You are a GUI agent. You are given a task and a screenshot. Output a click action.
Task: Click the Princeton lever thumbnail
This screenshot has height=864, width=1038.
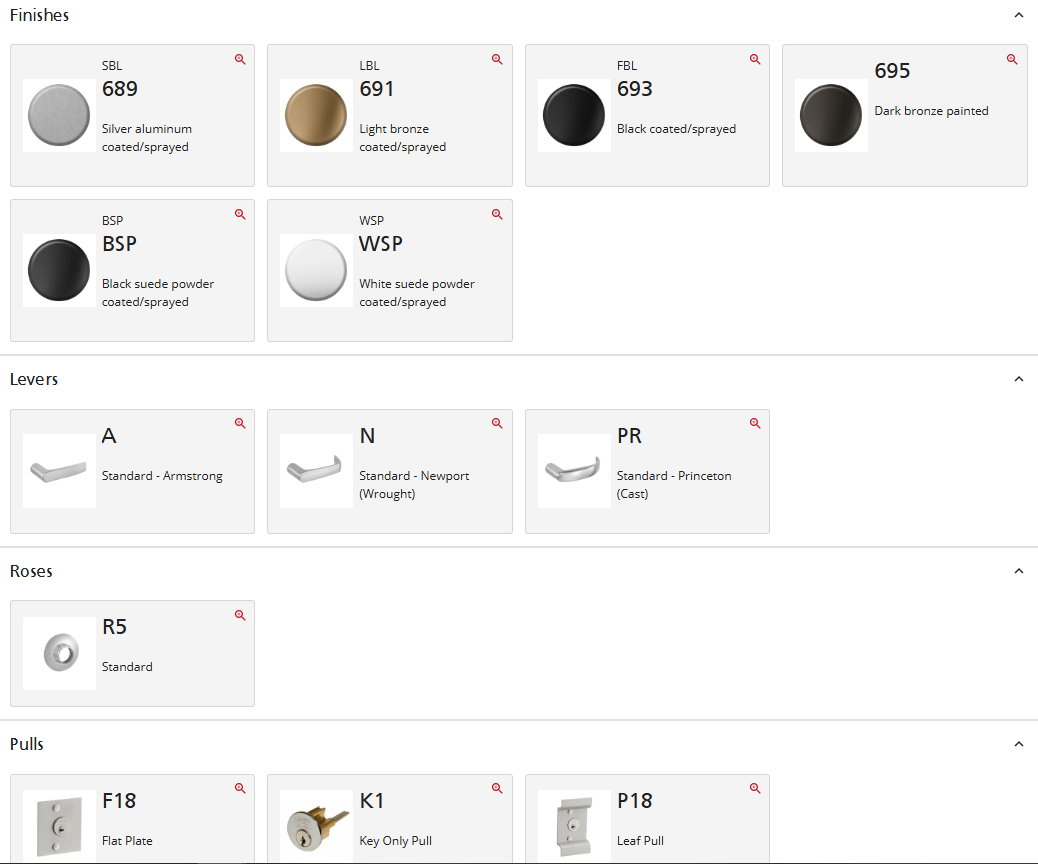[574, 471]
